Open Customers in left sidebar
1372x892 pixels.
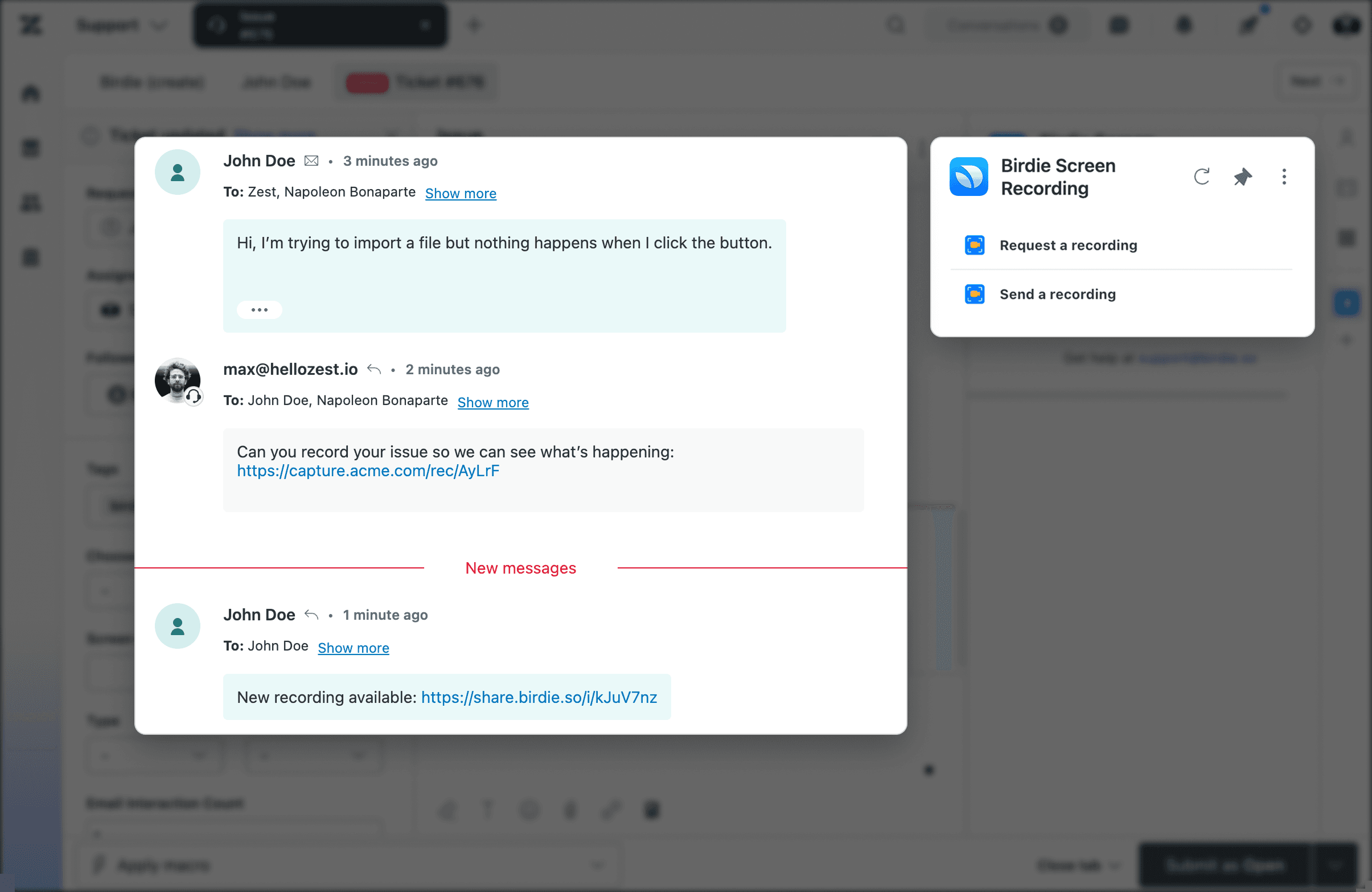(x=31, y=202)
